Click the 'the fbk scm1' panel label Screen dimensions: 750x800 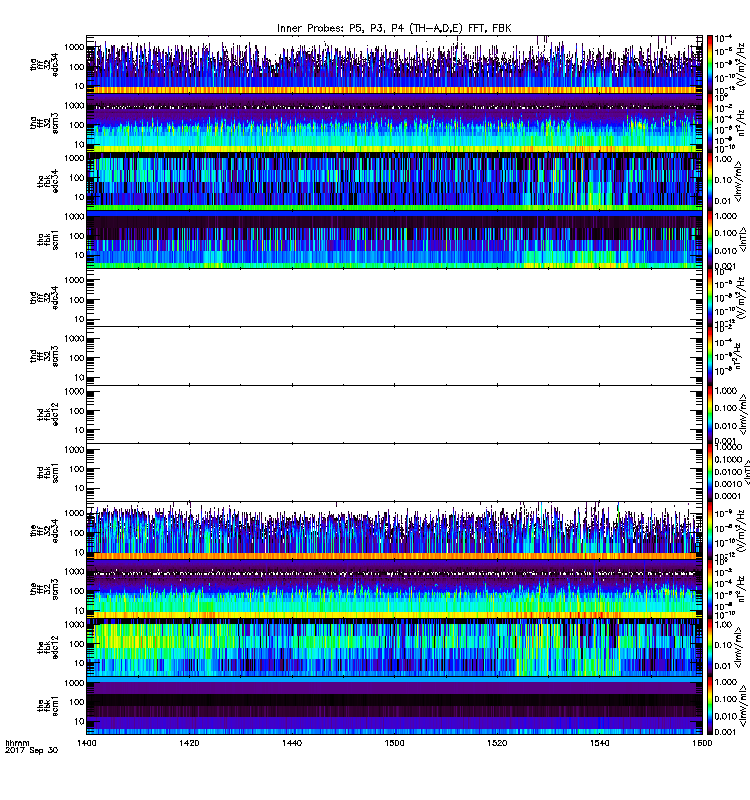point(48,706)
